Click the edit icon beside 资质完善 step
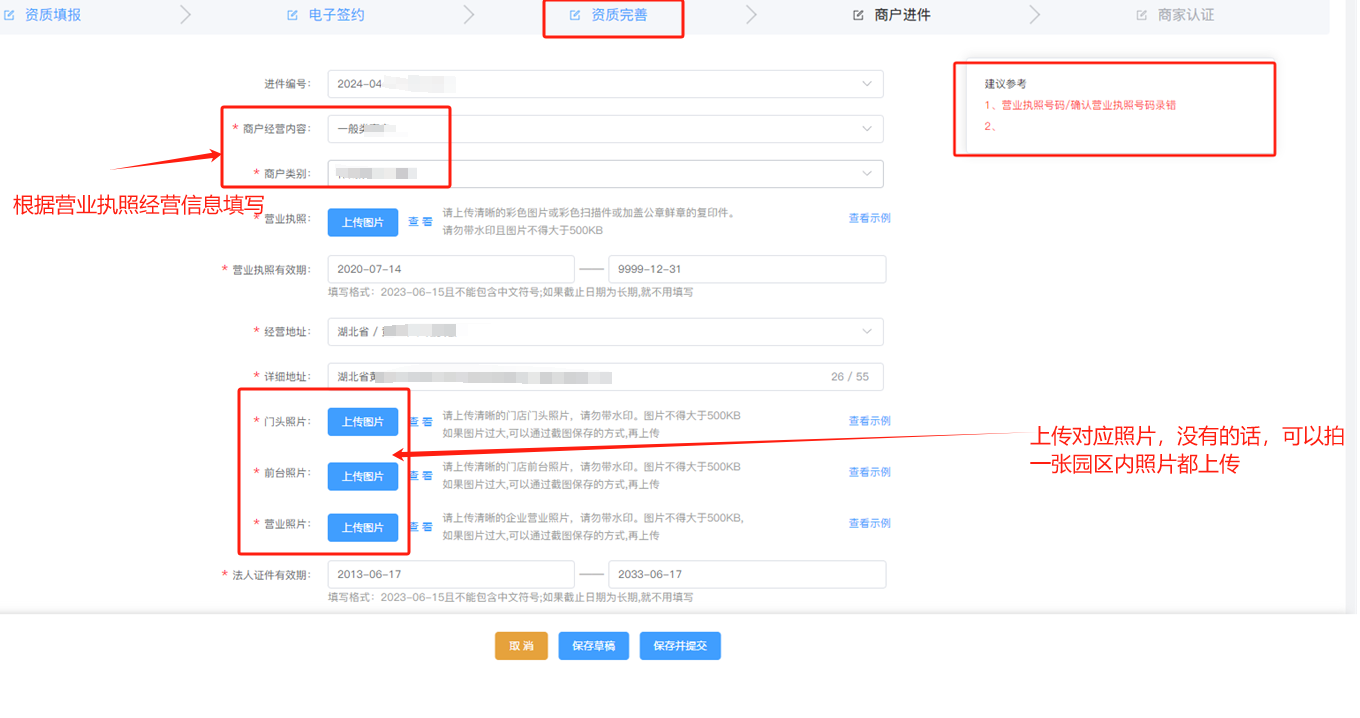The height and width of the screenshot is (718, 1360). coord(575,16)
